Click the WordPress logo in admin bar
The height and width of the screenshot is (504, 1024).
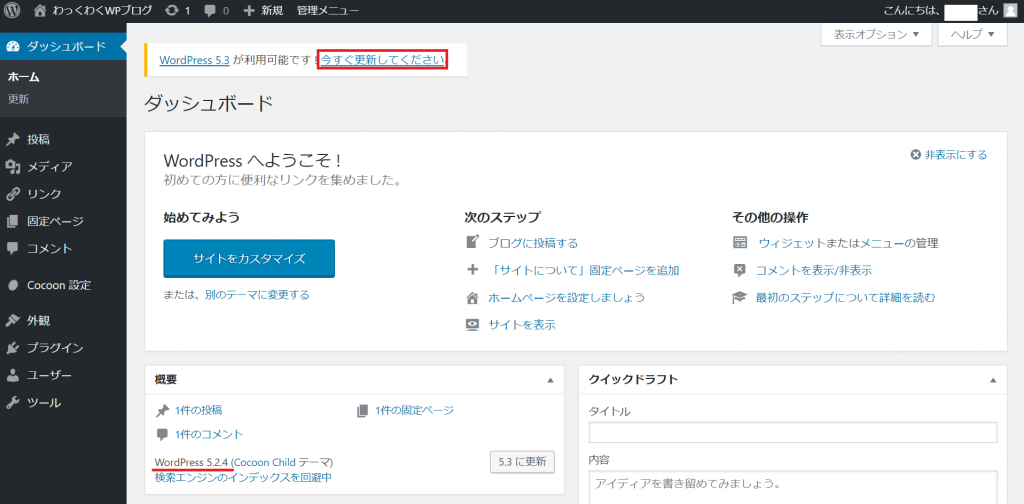12,10
